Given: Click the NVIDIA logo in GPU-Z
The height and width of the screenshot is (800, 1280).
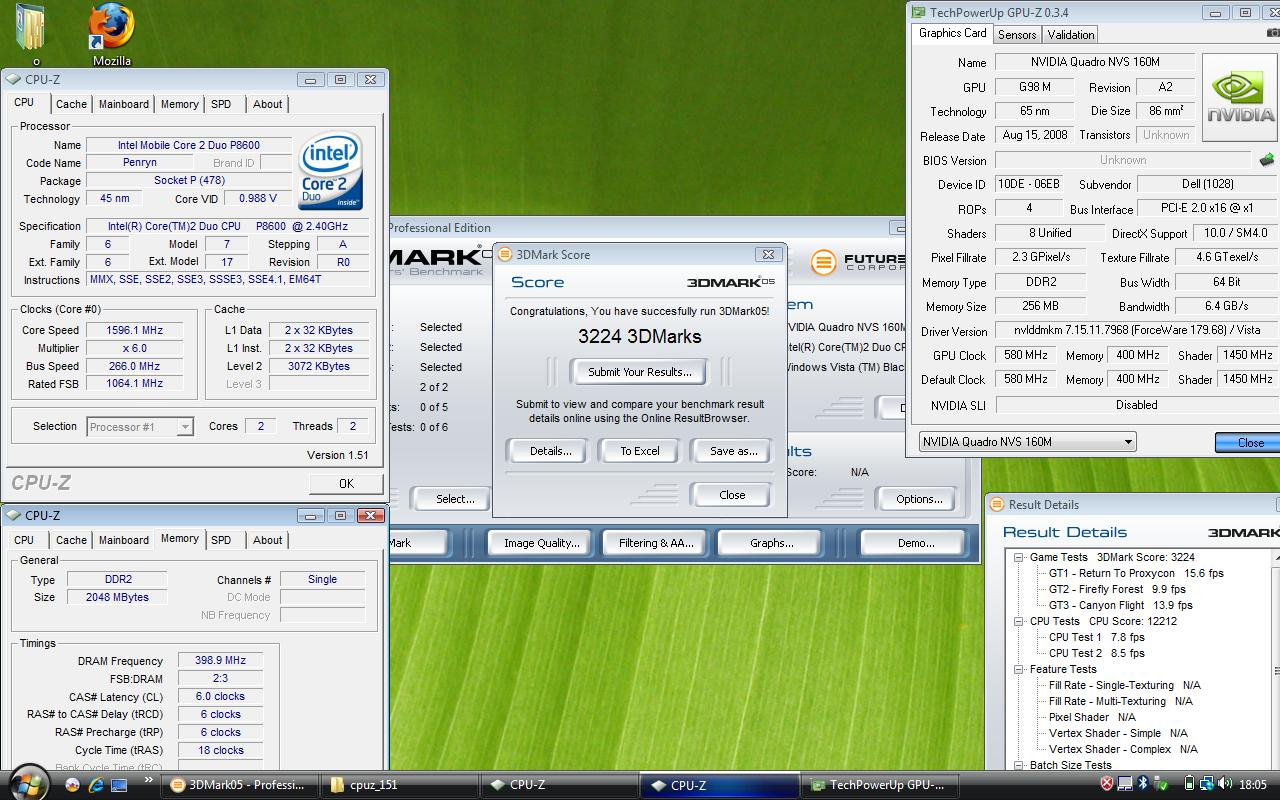Looking at the screenshot, I should 1240,97.
